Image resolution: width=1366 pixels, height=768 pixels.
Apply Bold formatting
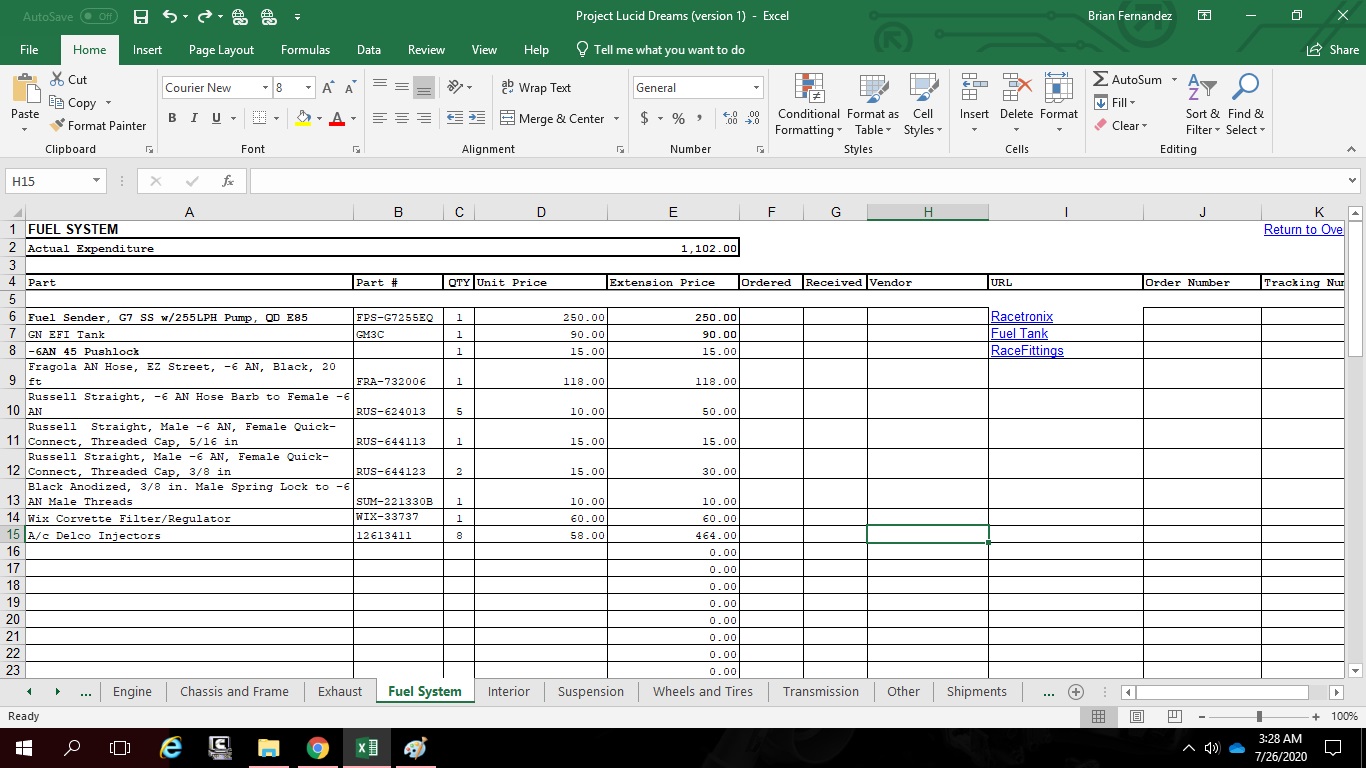pyautogui.click(x=173, y=118)
